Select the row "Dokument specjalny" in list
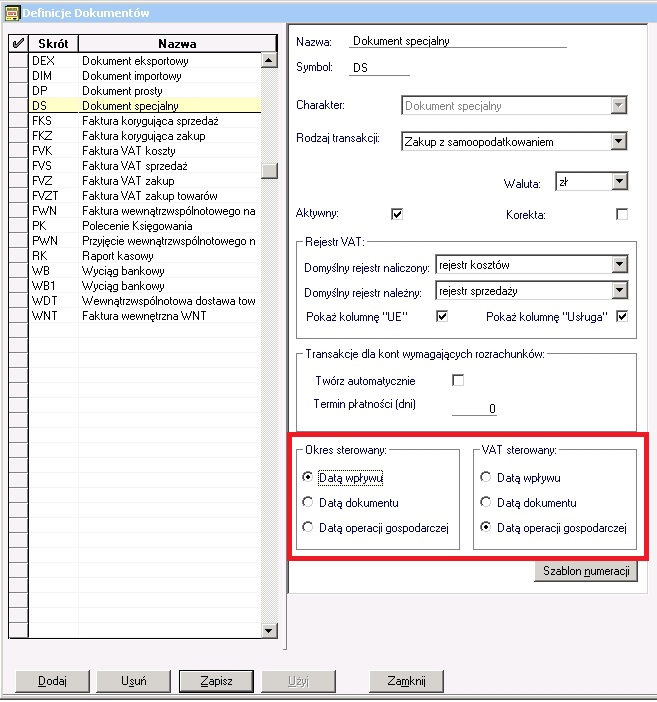The image size is (657, 702). tap(145, 106)
